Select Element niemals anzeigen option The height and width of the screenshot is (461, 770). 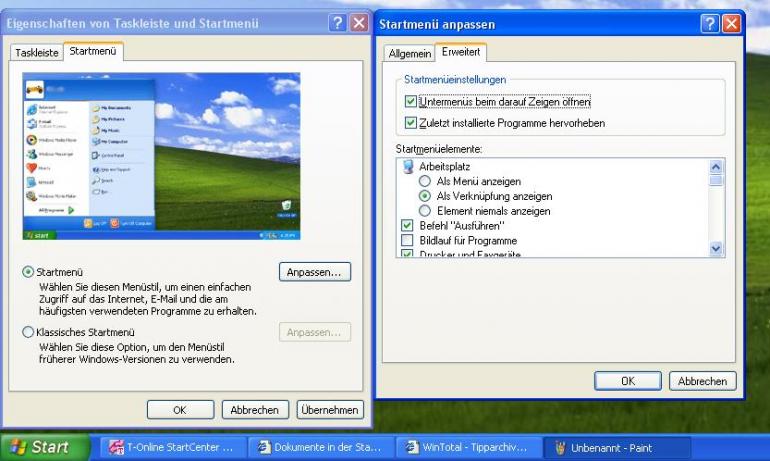(x=425, y=211)
